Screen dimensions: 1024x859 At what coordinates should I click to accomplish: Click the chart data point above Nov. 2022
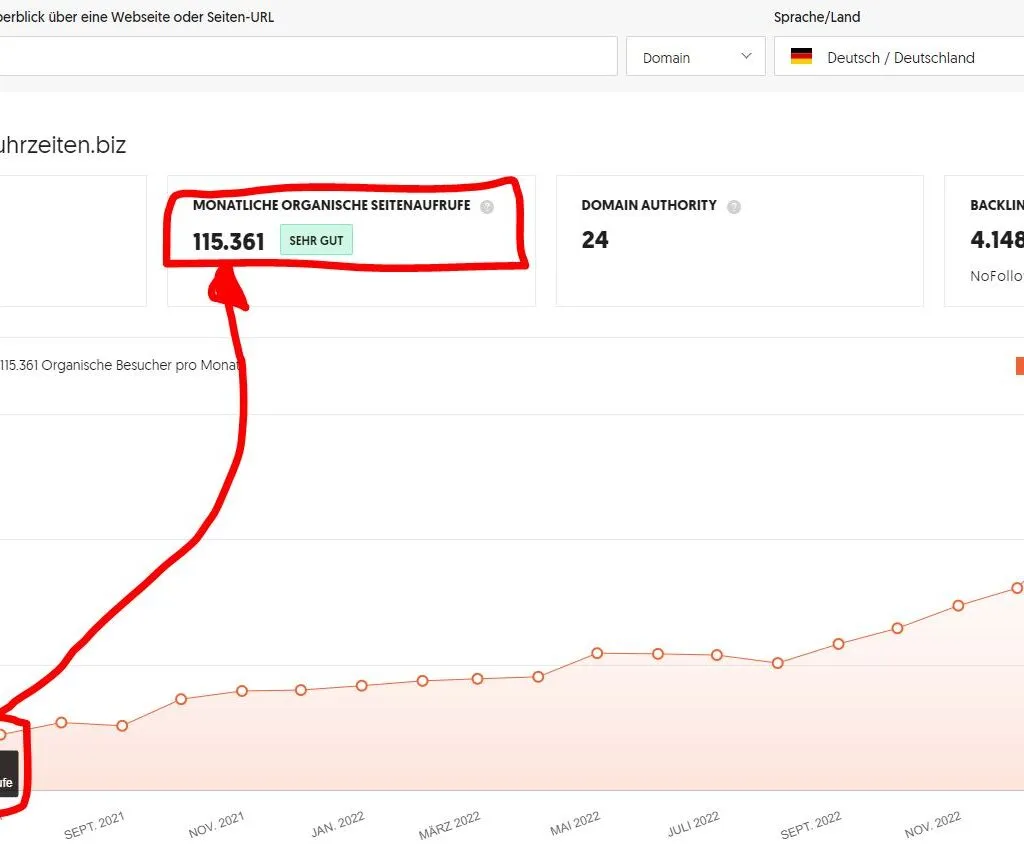(958, 606)
